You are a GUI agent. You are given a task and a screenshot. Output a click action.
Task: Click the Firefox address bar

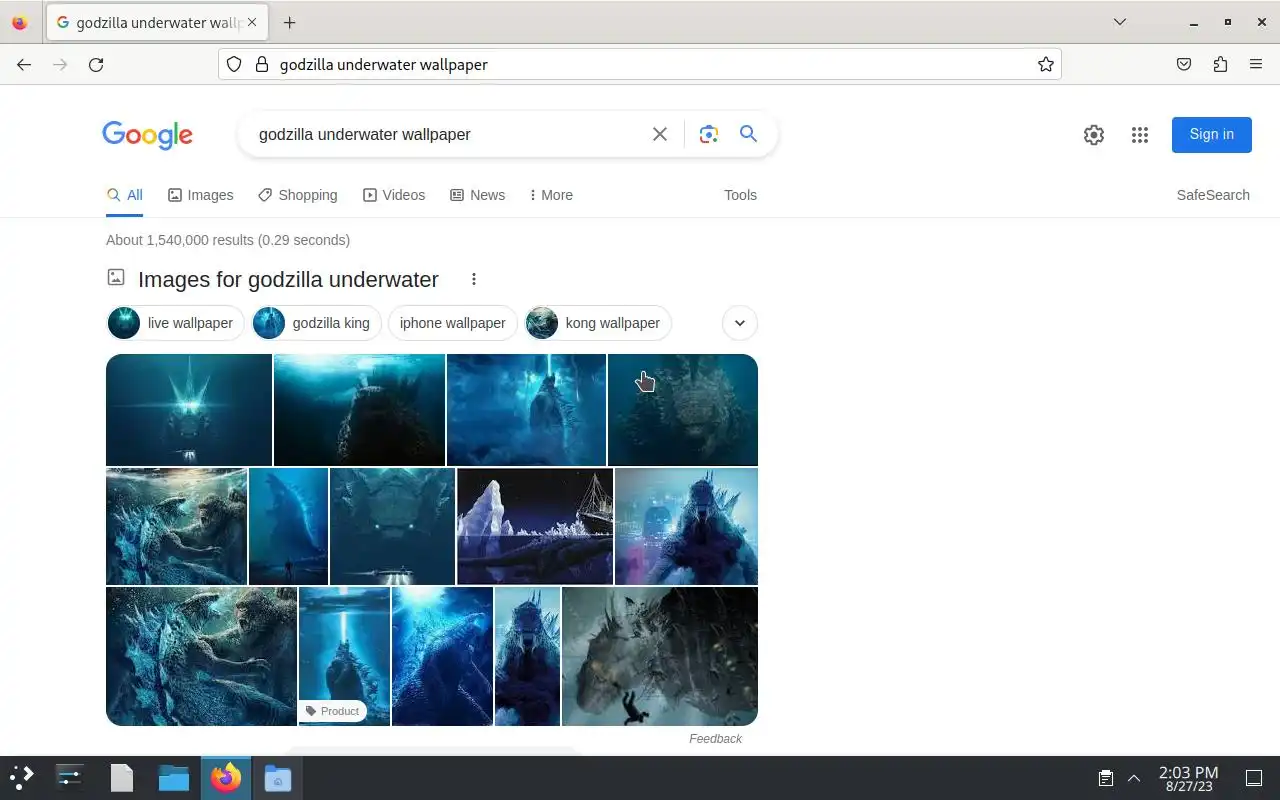point(640,64)
